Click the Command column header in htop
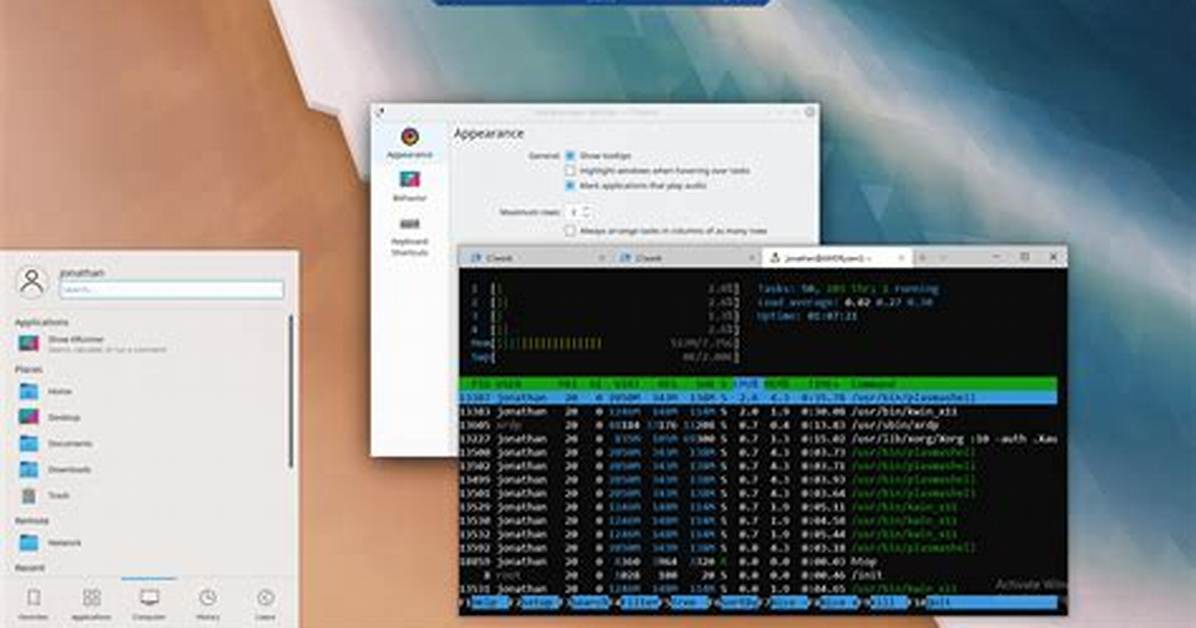The height and width of the screenshot is (628, 1196). tap(874, 384)
